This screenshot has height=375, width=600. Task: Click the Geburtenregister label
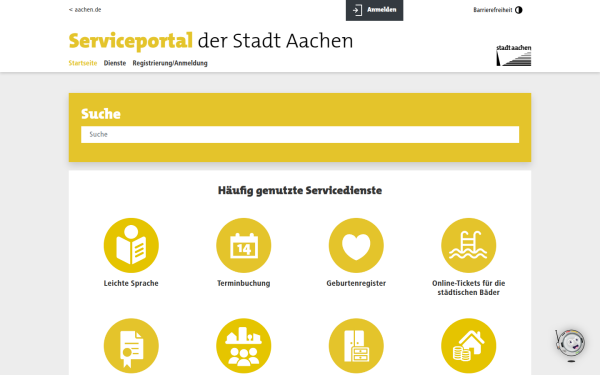(x=356, y=283)
